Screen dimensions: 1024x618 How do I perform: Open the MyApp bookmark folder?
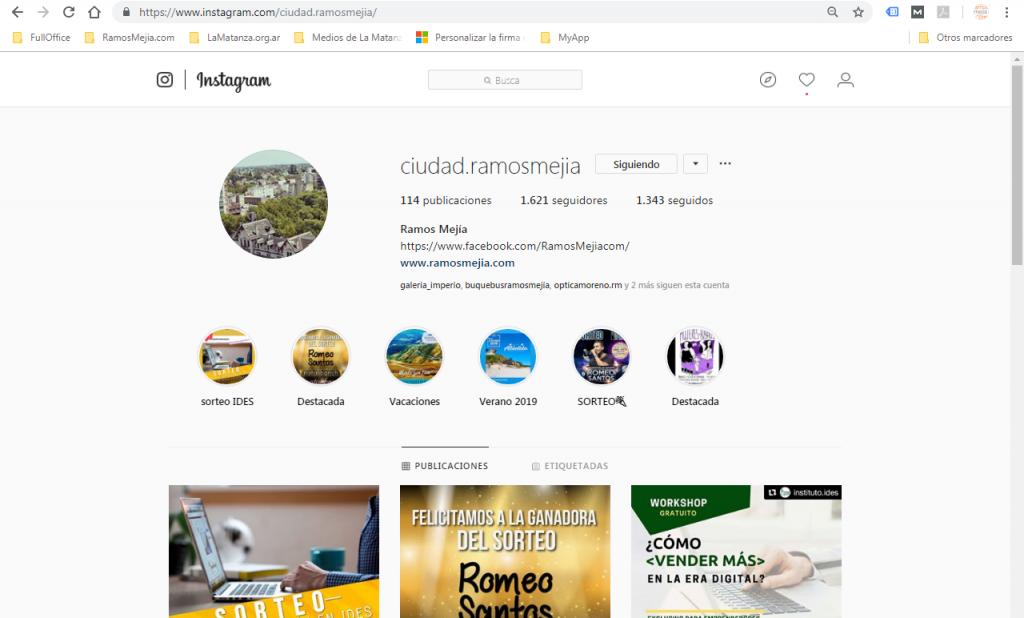pyautogui.click(x=565, y=38)
